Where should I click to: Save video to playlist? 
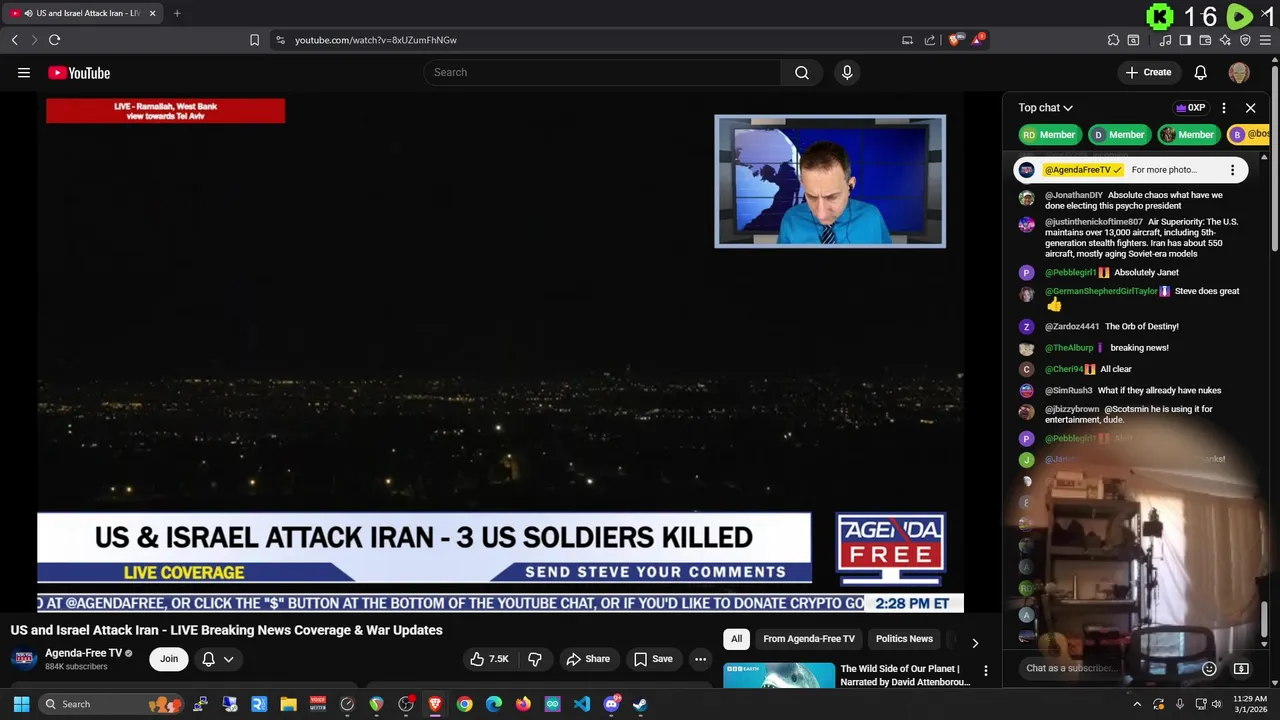[x=653, y=658]
